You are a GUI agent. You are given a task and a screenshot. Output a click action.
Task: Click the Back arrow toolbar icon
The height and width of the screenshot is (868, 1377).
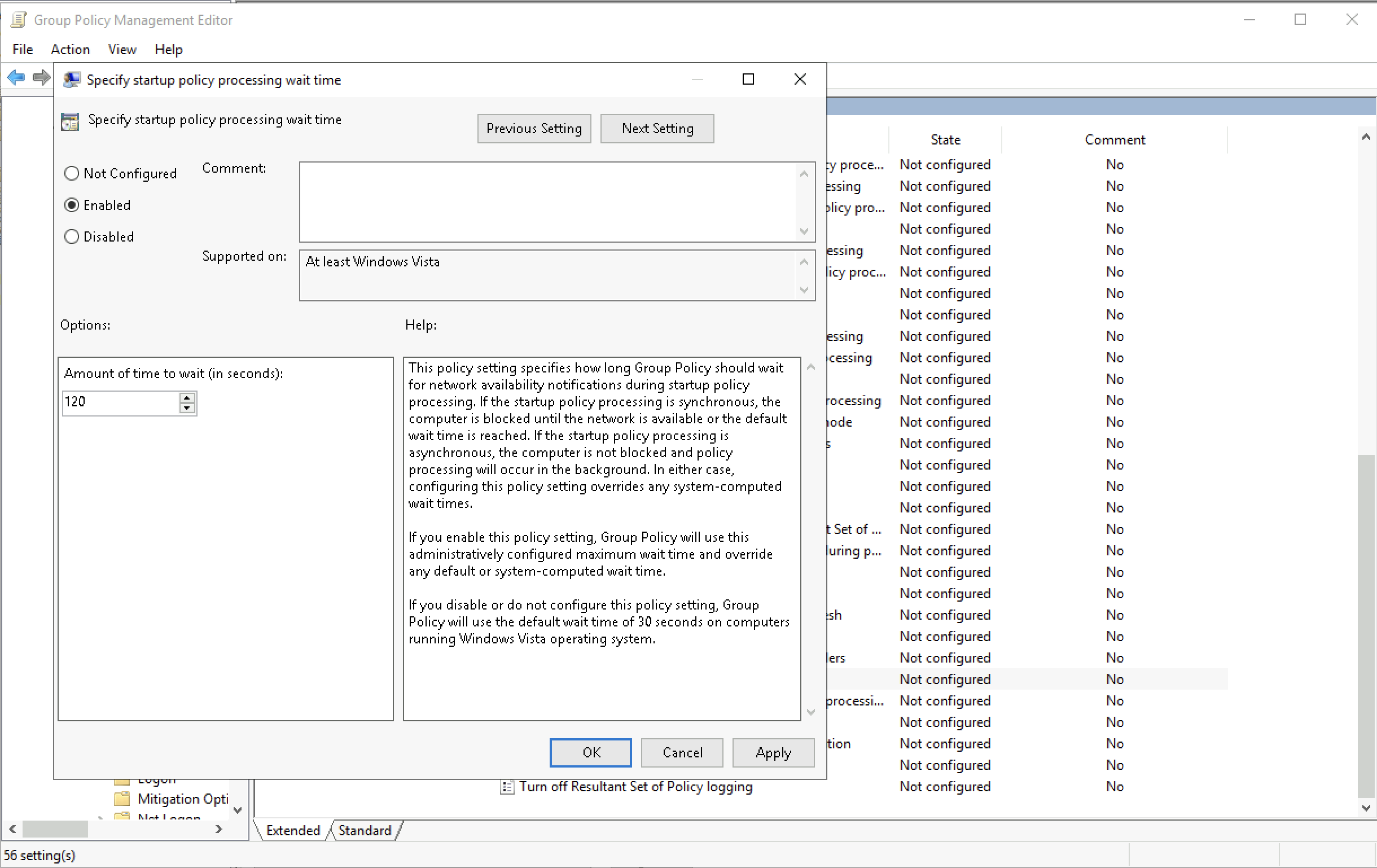[x=16, y=77]
